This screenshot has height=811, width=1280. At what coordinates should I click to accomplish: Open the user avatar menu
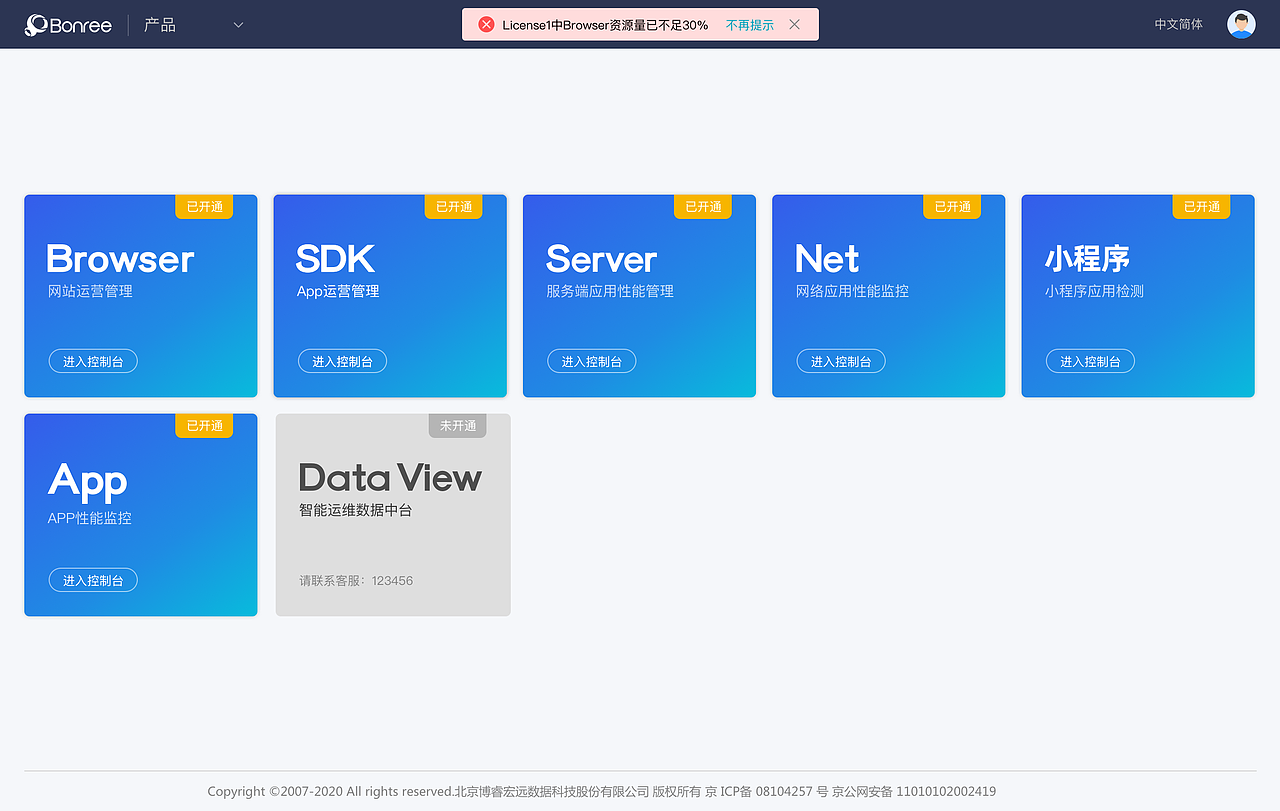pyautogui.click(x=1241, y=24)
